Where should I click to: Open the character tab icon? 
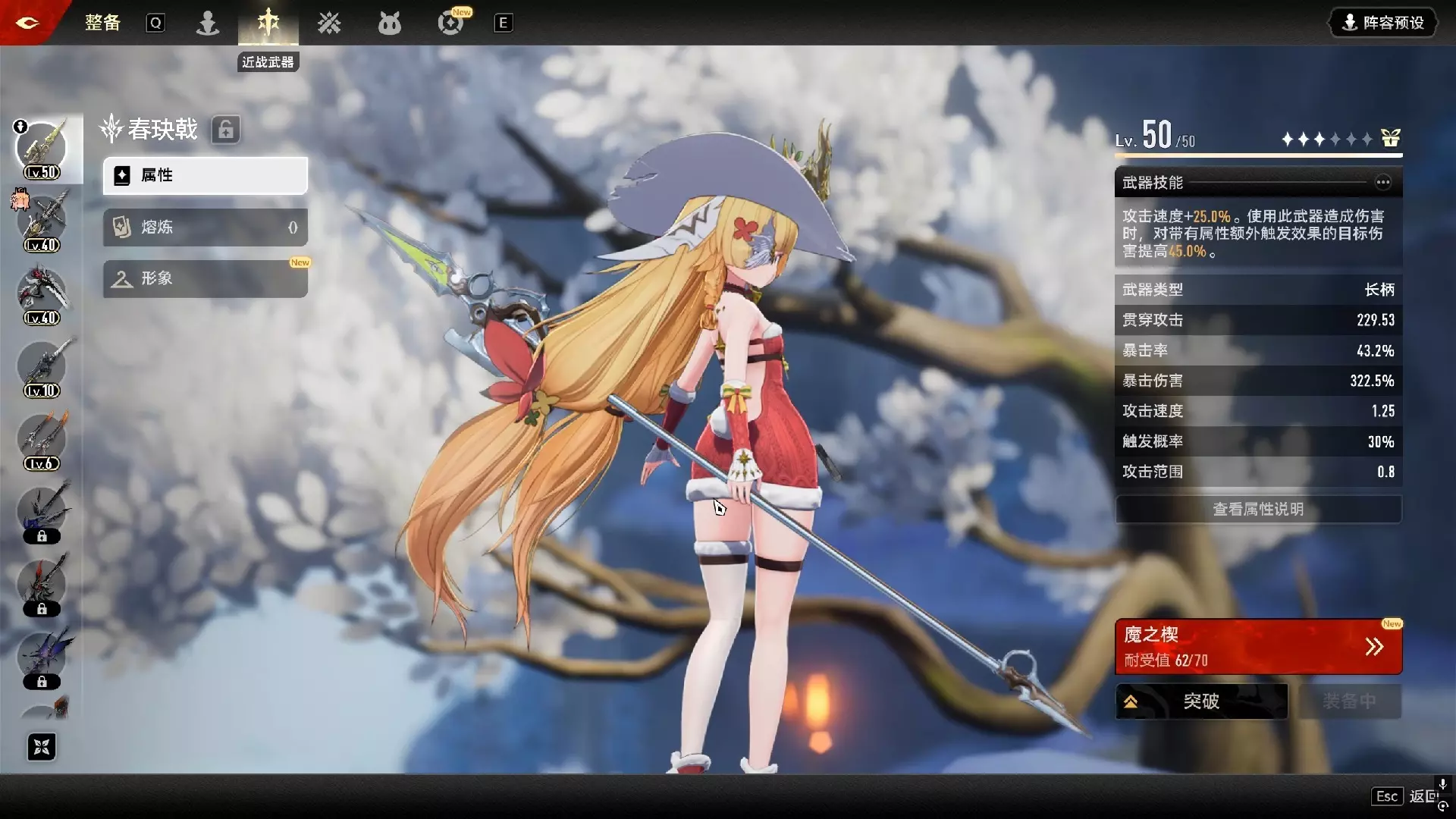click(207, 23)
